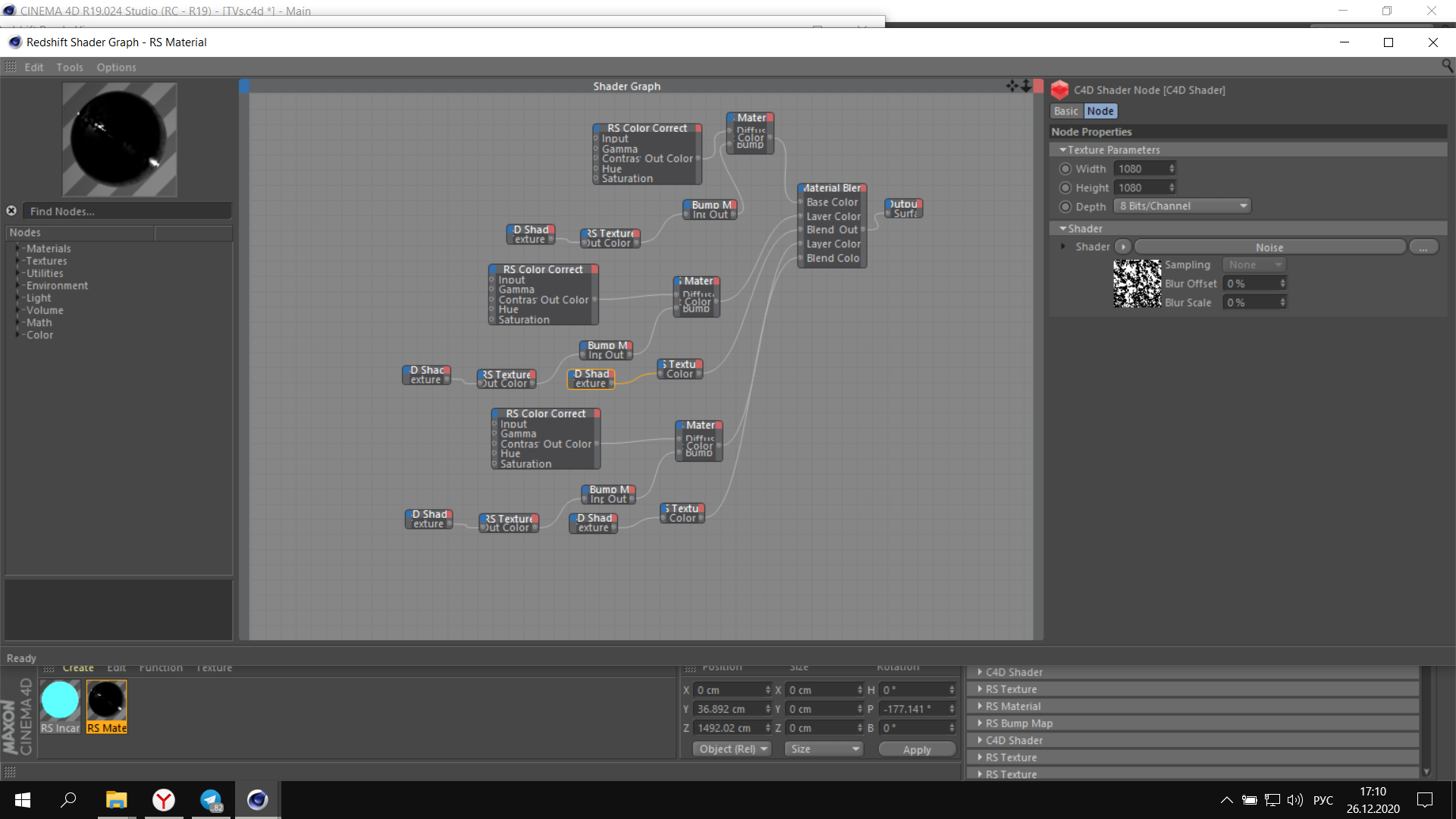Select the top RS Texture node
1456x819 pixels.
pyautogui.click(x=610, y=238)
